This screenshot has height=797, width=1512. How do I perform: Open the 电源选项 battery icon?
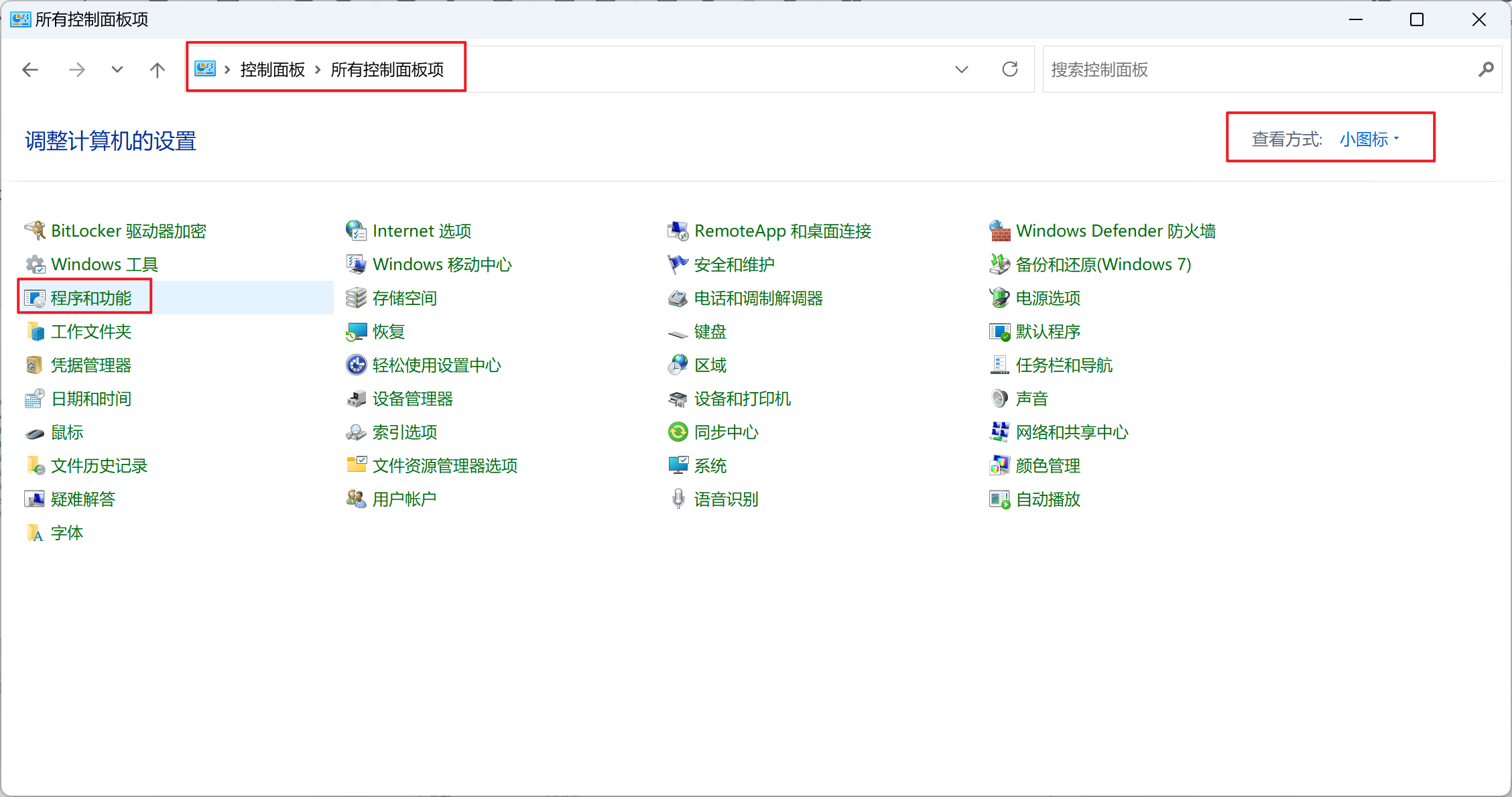999,298
